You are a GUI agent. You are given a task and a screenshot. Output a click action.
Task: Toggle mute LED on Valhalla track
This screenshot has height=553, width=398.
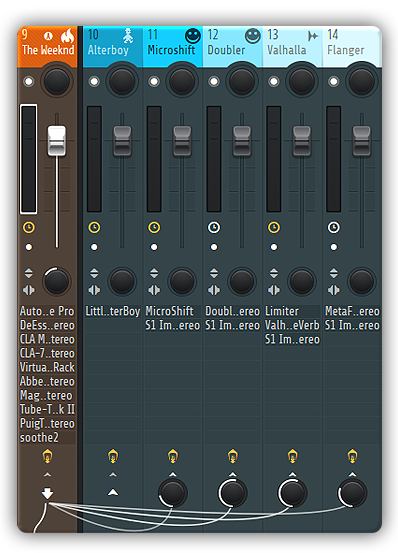274,82
